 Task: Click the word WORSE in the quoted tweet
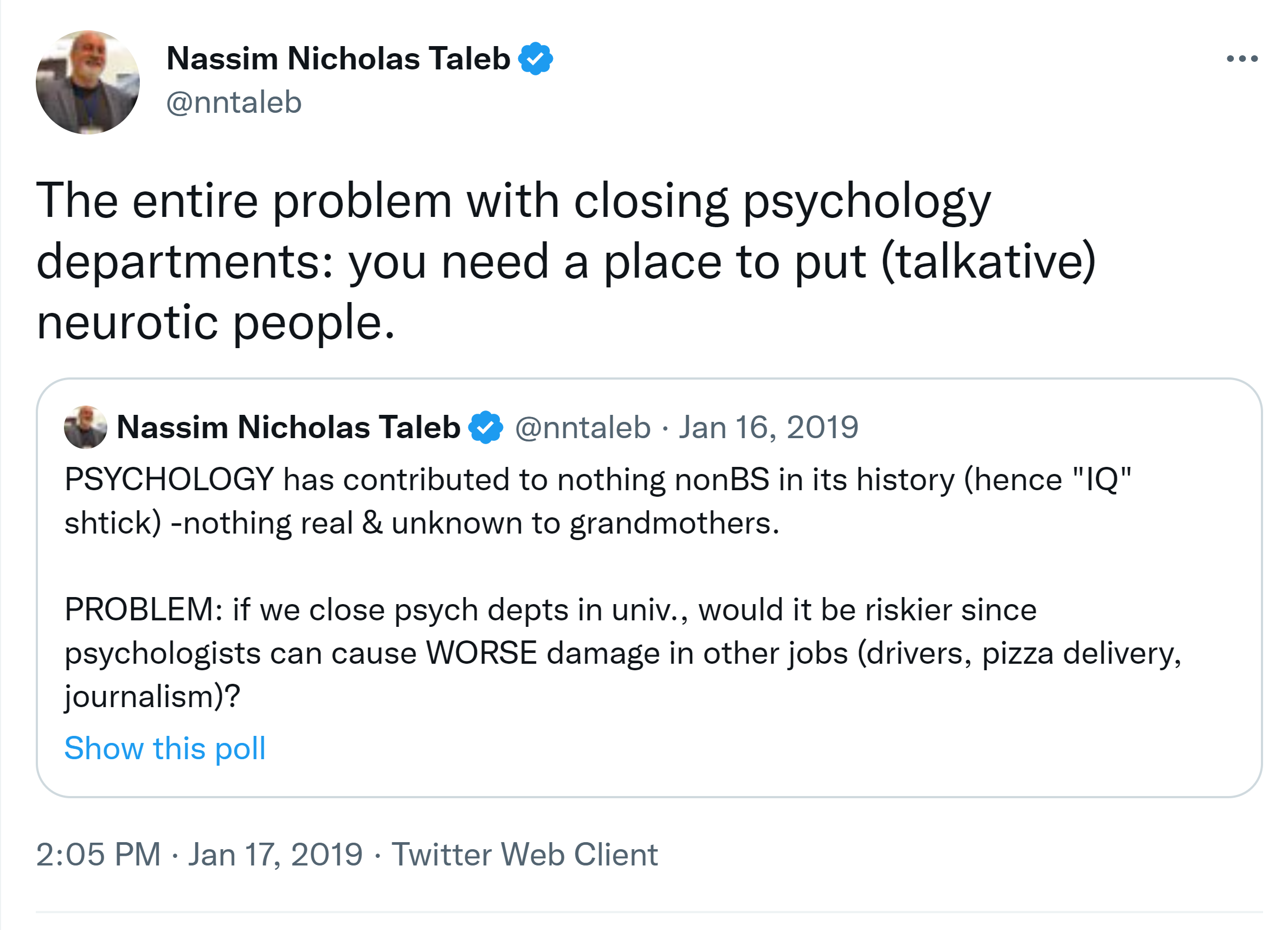[x=481, y=653]
